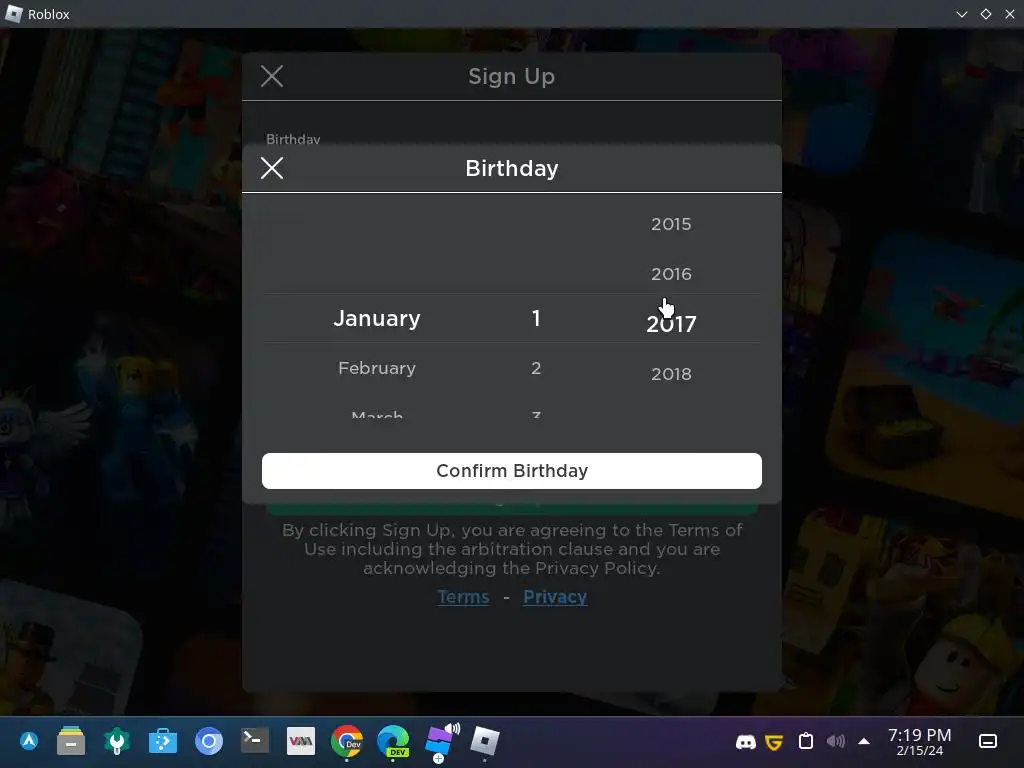Viewport: 1024px width, 768px height.
Task: Select day 1 in the day column
Action: 536,318
